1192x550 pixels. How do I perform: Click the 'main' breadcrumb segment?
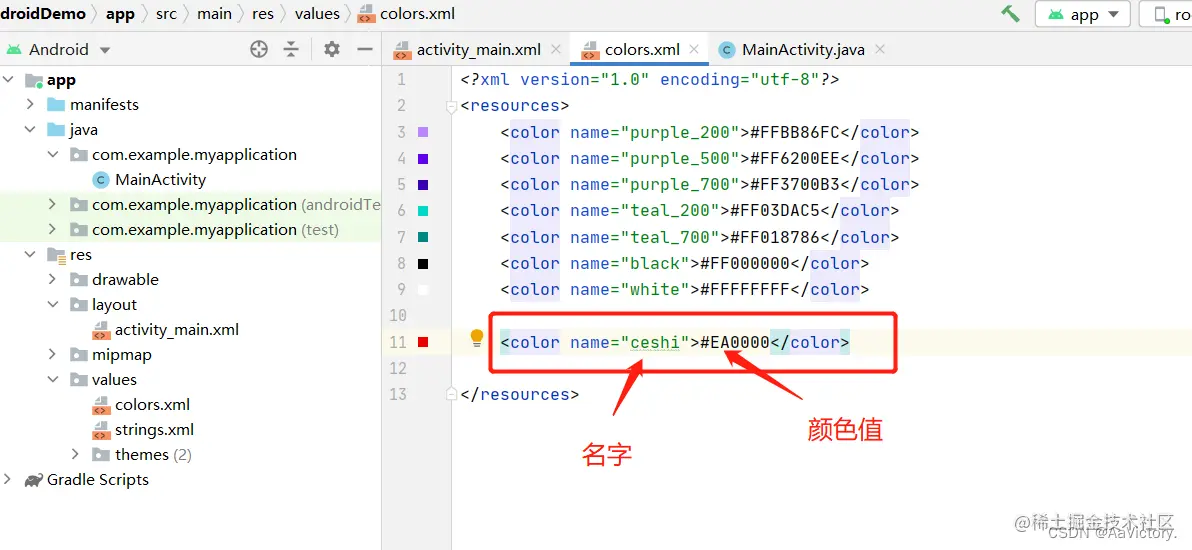(214, 14)
